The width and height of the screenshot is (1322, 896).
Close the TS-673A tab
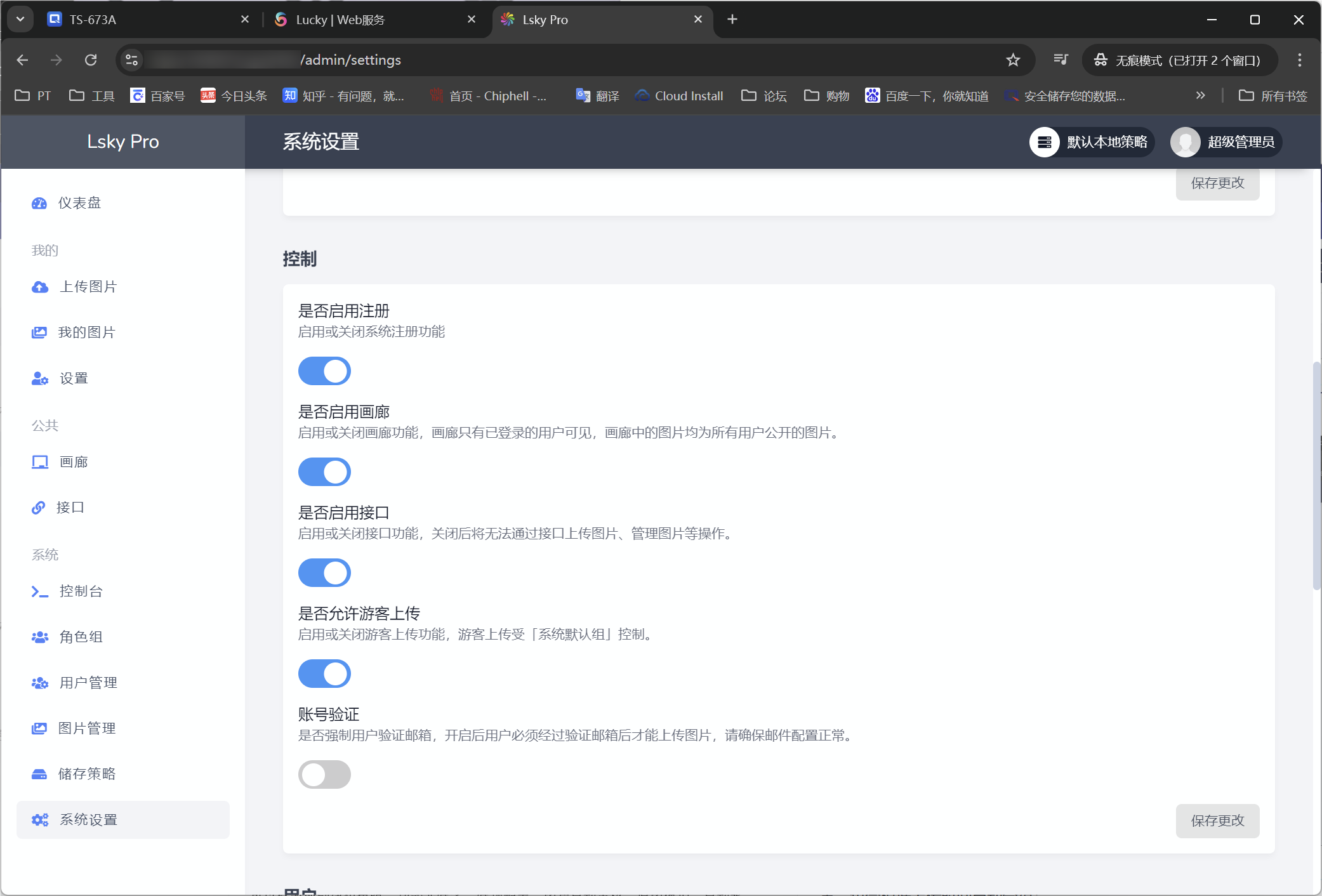245,20
